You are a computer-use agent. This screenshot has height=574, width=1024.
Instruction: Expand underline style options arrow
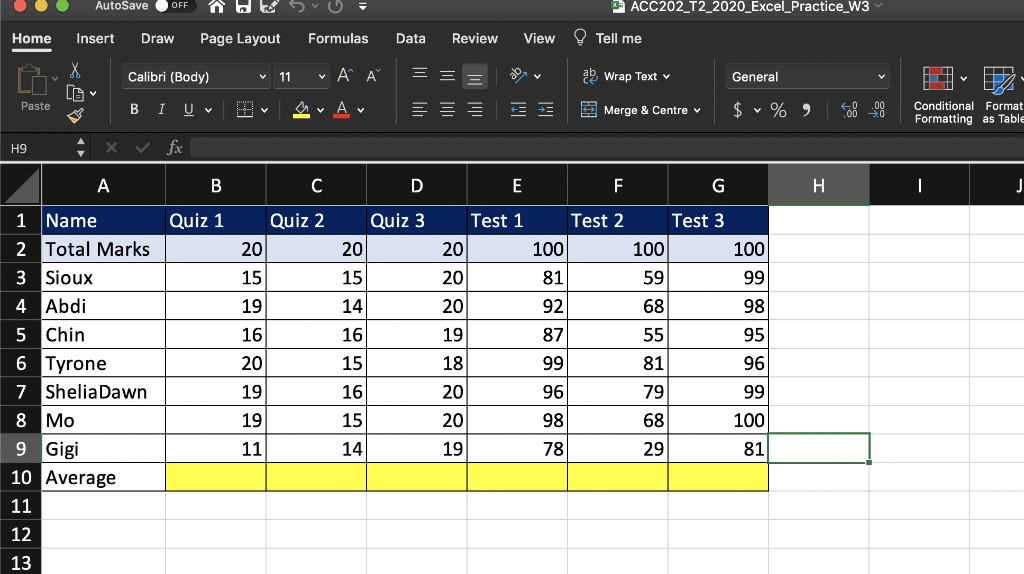click(x=208, y=110)
